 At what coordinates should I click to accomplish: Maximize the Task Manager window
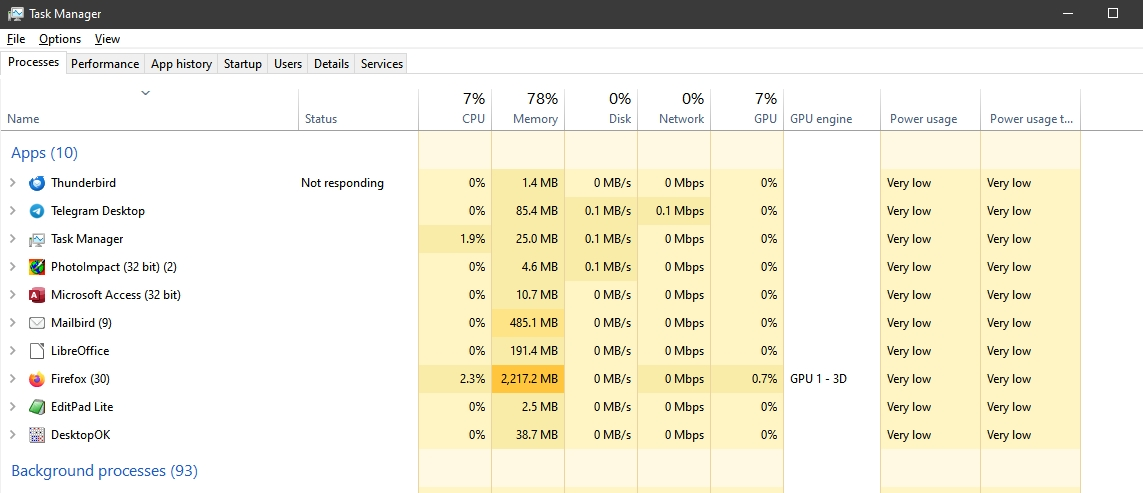[x=1112, y=13]
